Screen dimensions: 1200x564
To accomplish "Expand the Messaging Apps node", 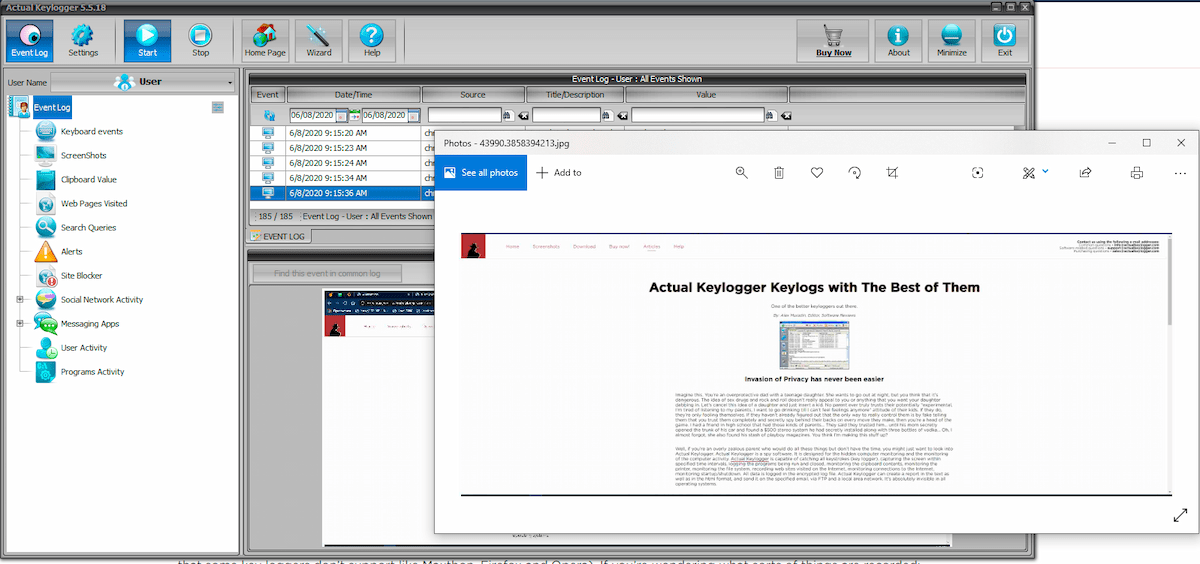I will (x=19, y=323).
